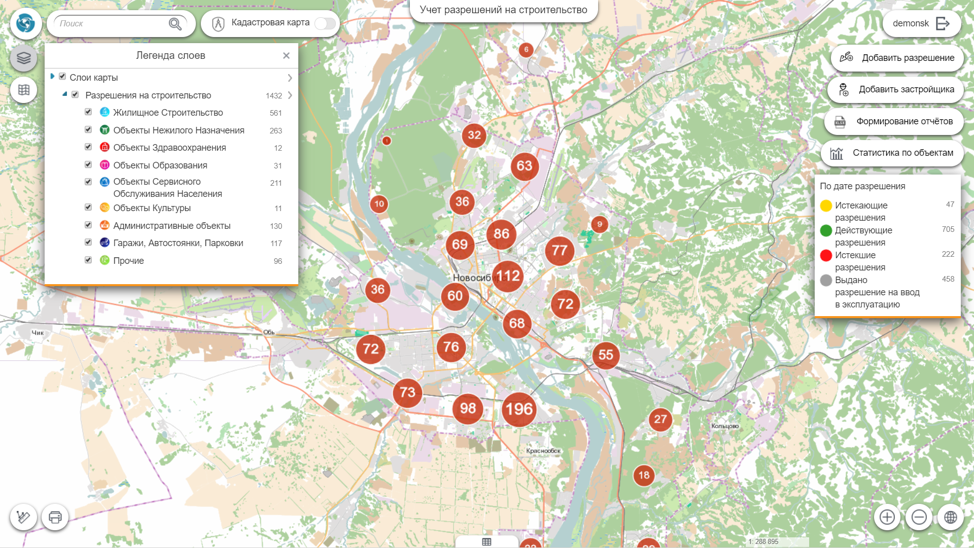The width and height of the screenshot is (974, 548).
Task: Collapse the Слои карты tree node
Action: tap(52, 77)
